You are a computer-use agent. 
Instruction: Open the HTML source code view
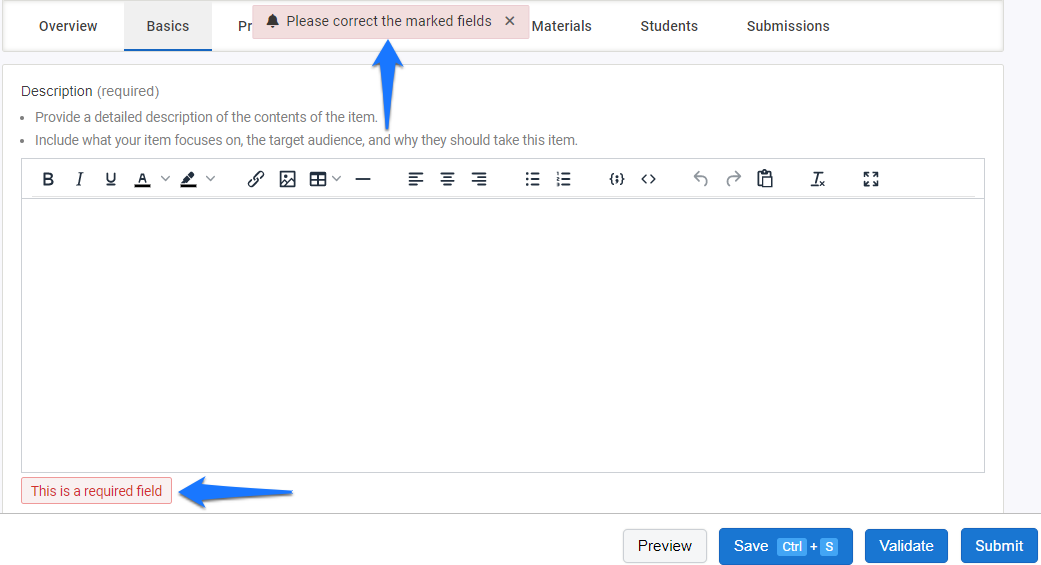pyautogui.click(x=649, y=179)
